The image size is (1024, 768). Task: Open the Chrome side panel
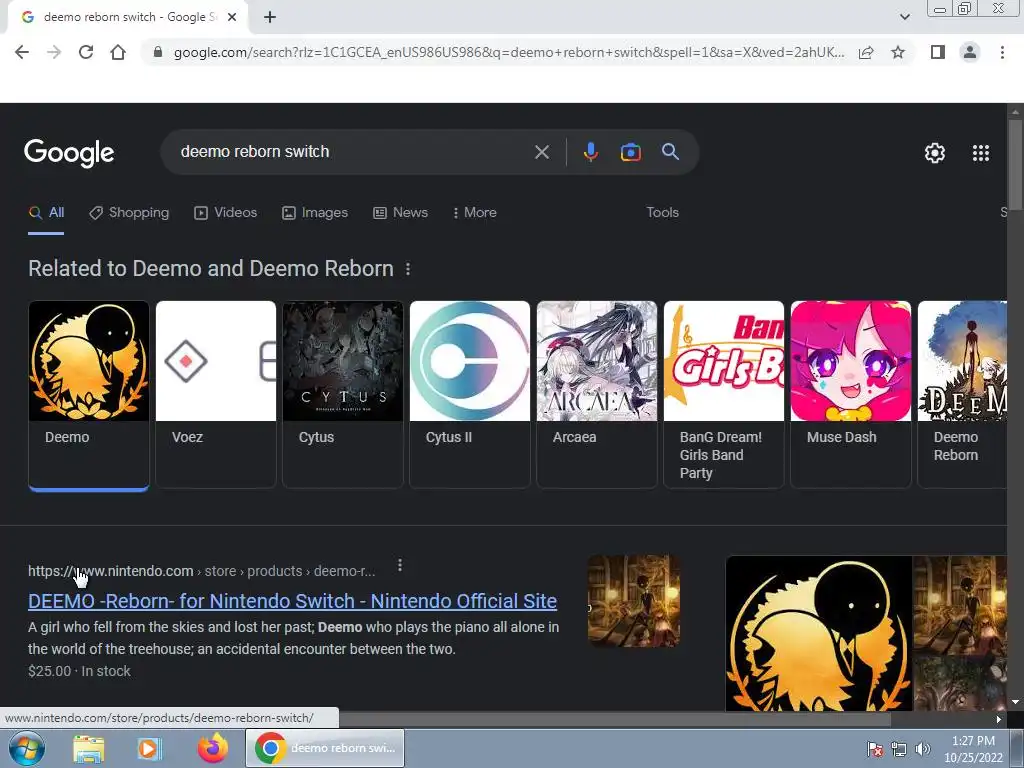[938, 52]
